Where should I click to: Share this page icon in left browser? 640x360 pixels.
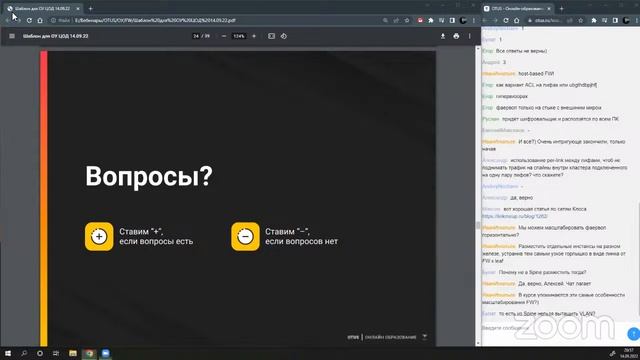[x=396, y=20]
